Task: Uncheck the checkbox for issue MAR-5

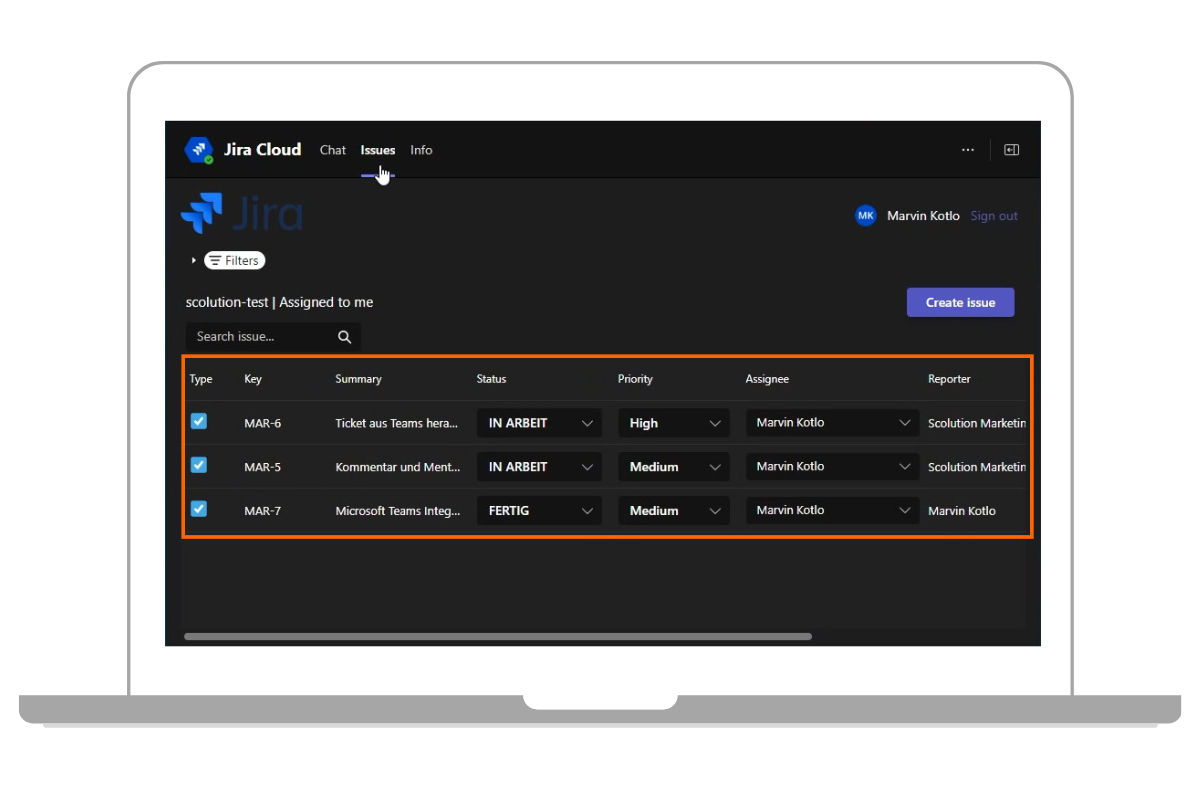Action: pyautogui.click(x=198, y=466)
